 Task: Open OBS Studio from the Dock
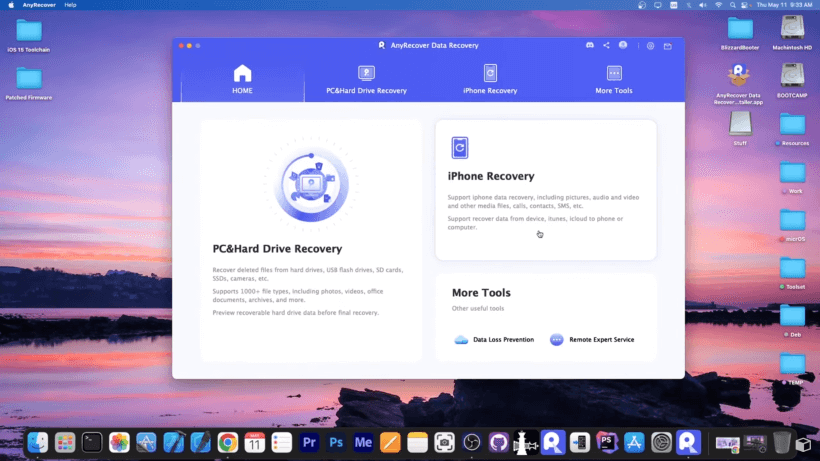coord(472,443)
